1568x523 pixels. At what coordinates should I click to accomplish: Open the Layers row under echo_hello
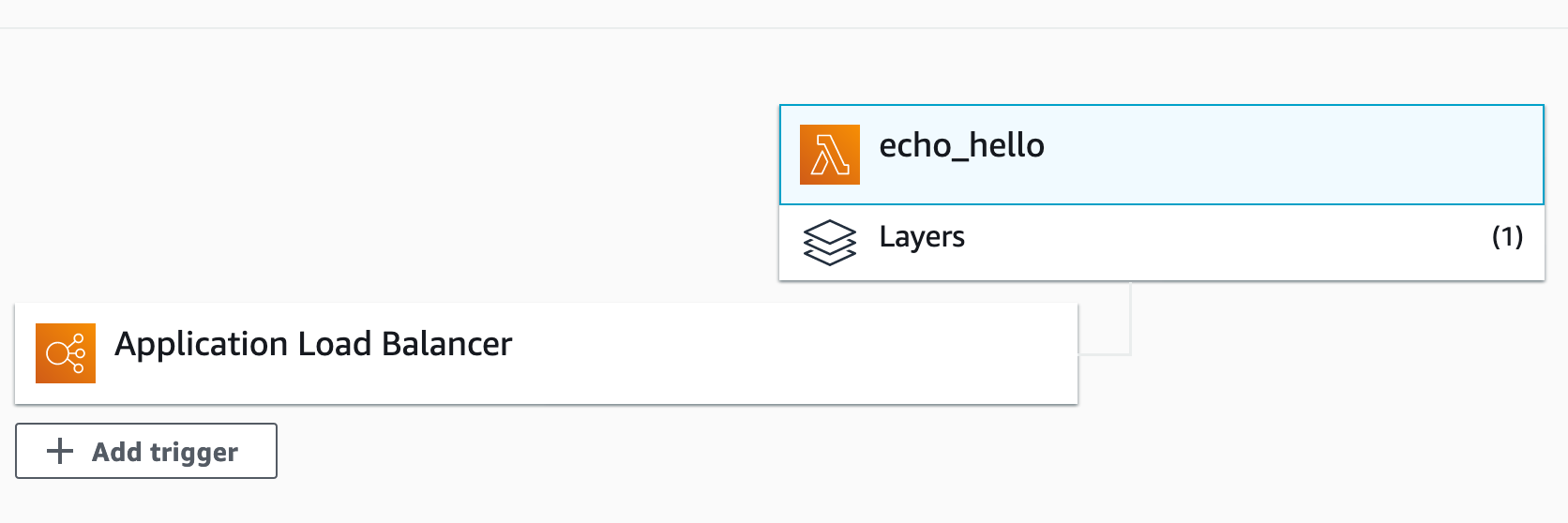1162,243
